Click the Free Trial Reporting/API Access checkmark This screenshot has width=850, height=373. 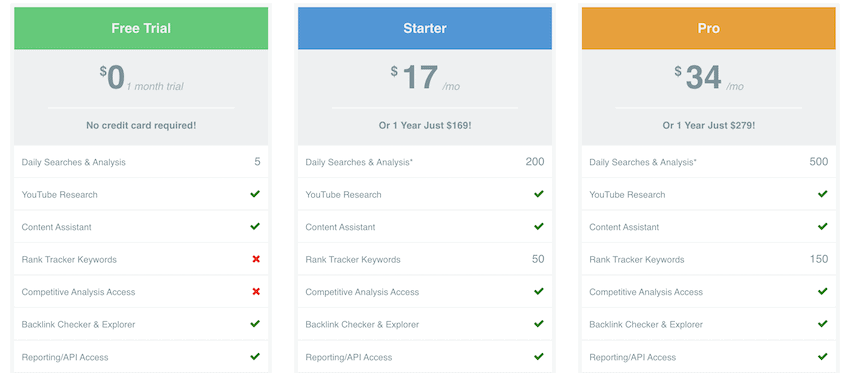click(x=255, y=356)
